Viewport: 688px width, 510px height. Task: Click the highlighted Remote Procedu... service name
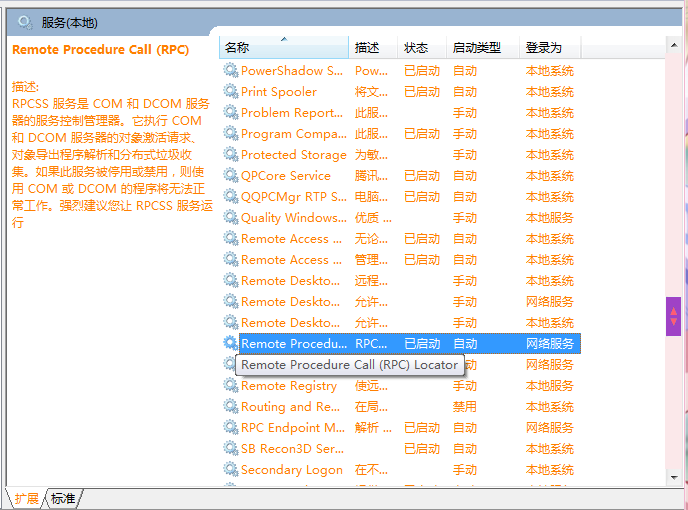pos(294,344)
